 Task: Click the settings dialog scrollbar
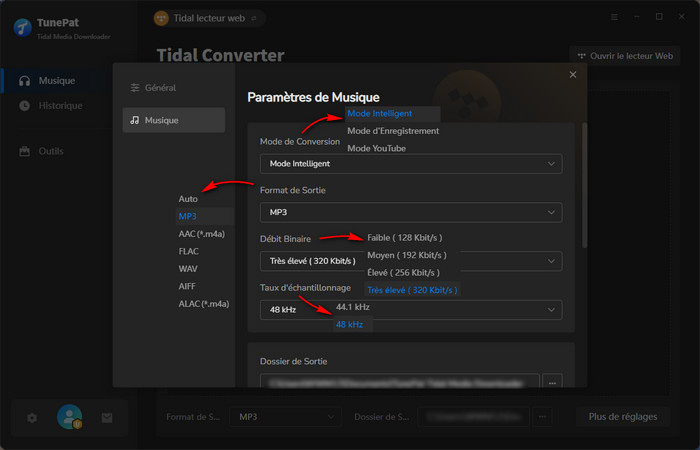click(x=584, y=185)
